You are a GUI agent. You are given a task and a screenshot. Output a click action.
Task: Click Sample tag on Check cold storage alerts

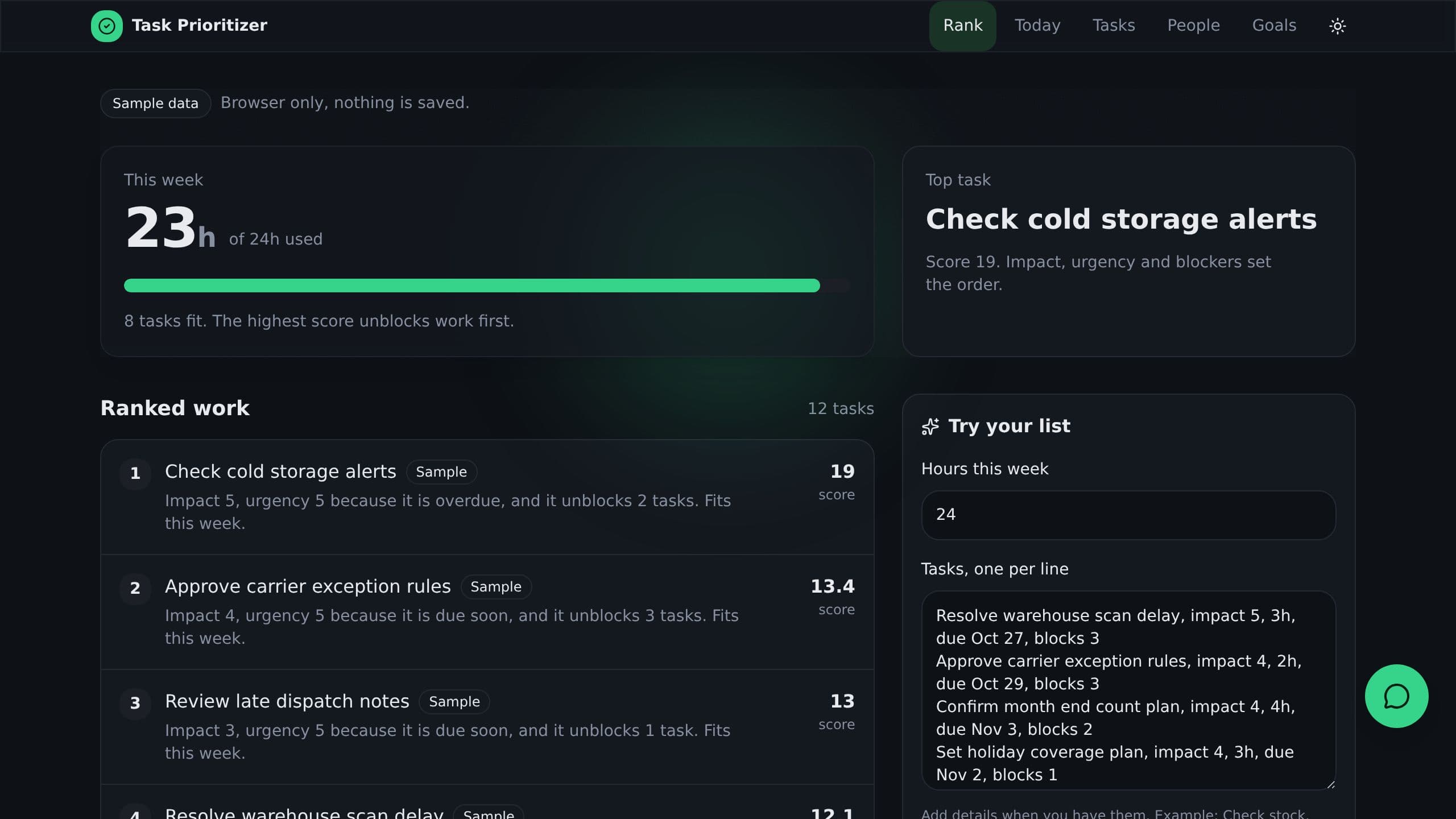441,472
